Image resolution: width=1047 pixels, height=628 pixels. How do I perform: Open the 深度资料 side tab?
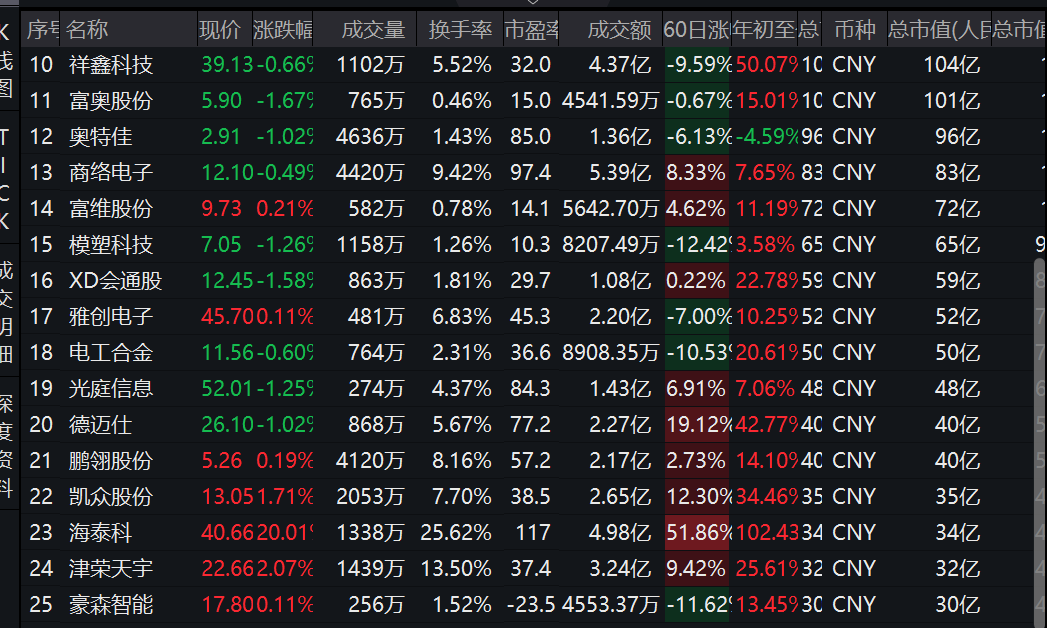coord(6,447)
